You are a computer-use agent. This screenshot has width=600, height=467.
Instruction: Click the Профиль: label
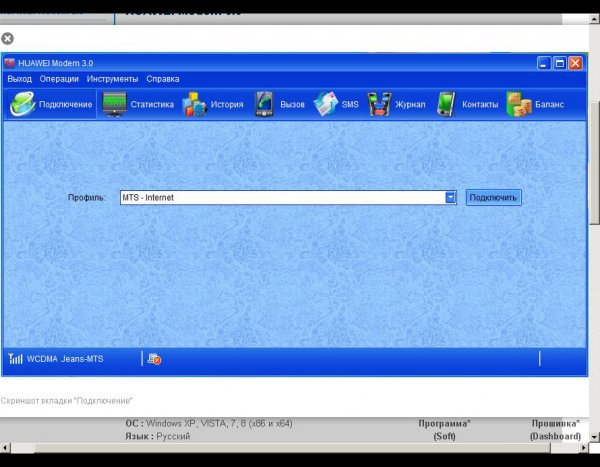pyautogui.click(x=86, y=198)
